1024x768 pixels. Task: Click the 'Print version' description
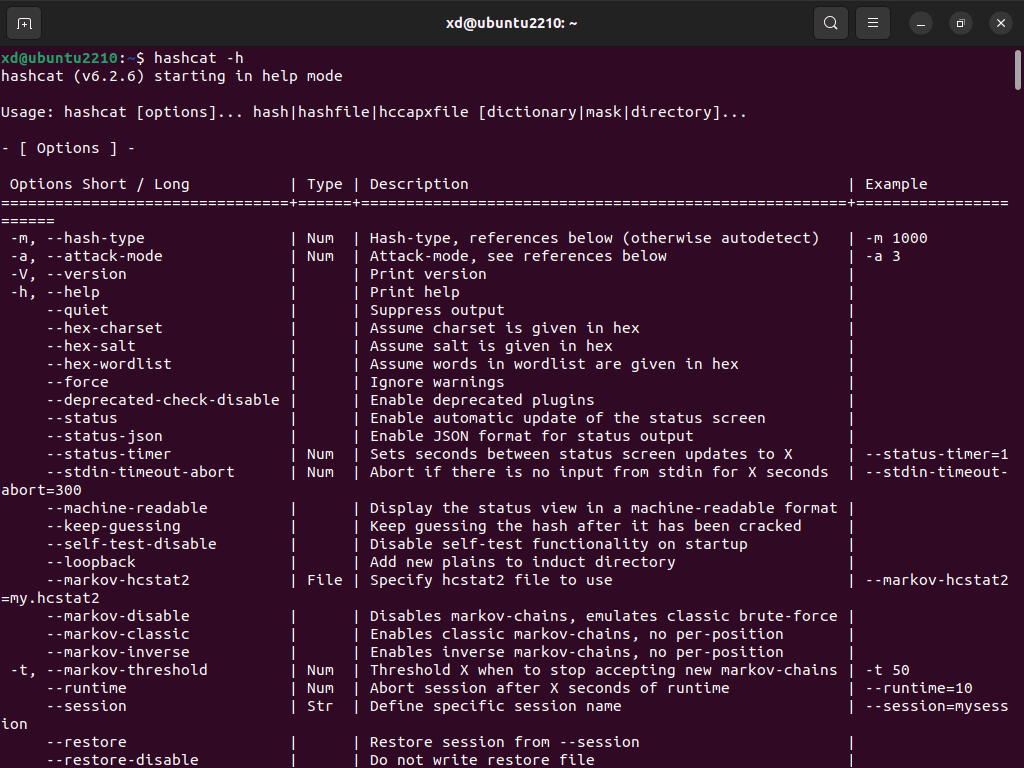pos(428,274)
